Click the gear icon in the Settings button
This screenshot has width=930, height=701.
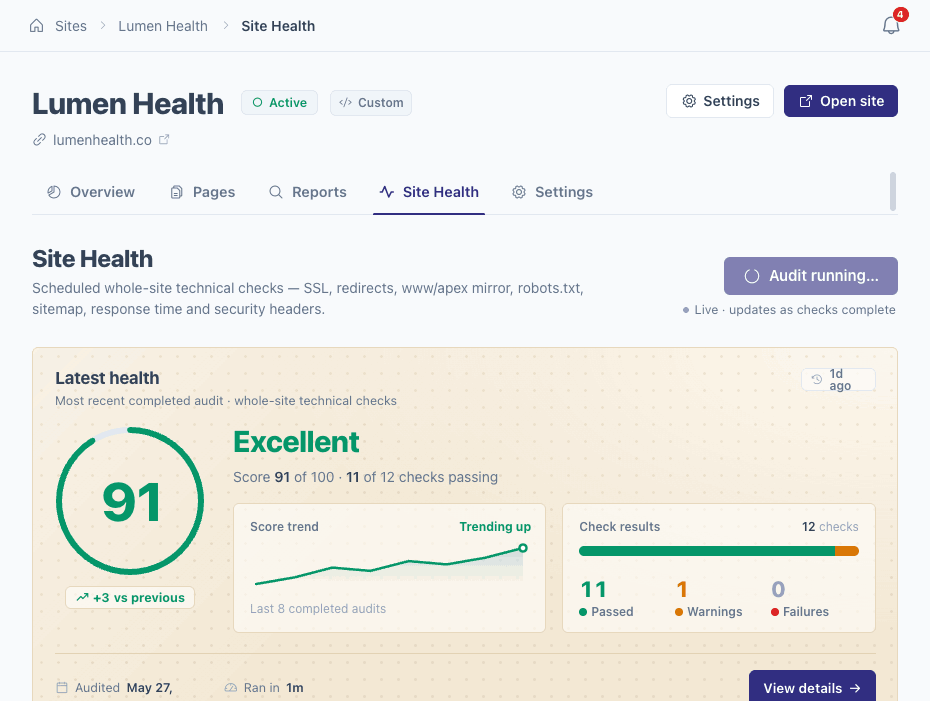coord(689,101)
